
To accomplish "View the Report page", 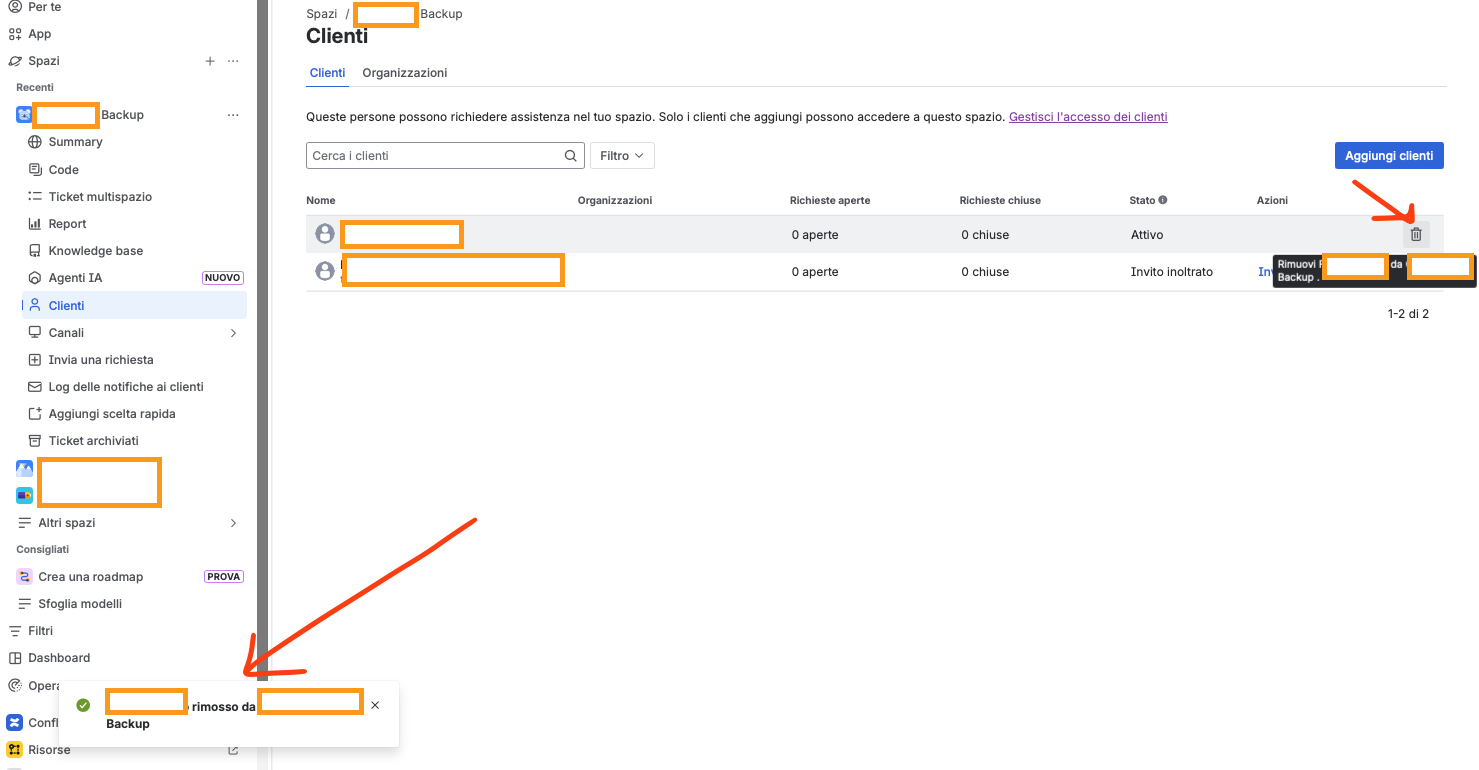I will [x=67, y=224].
